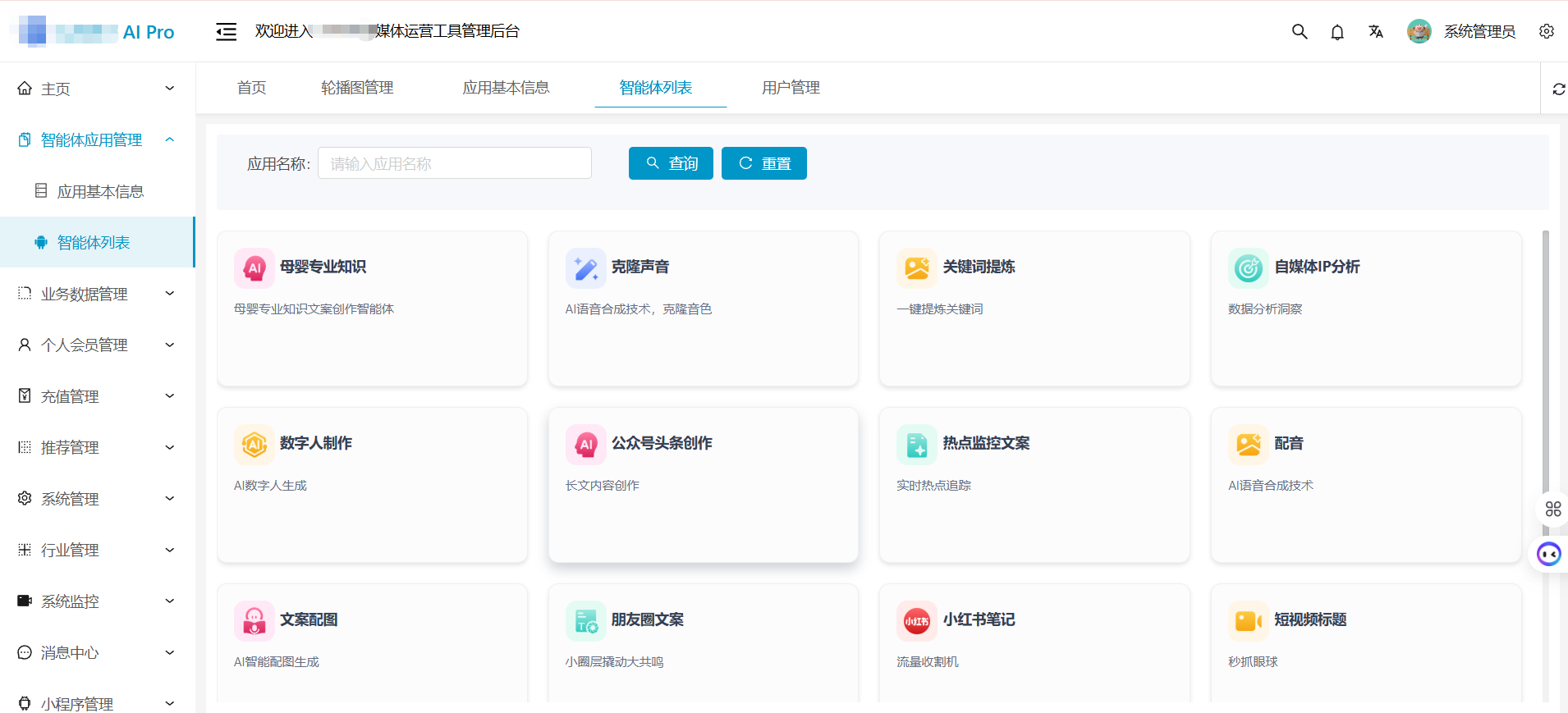The width and height of the screenshot is (1568, 713).
Task: Collapse the sidebar with the menu fold icon
Action: click(x=226, y=32)
